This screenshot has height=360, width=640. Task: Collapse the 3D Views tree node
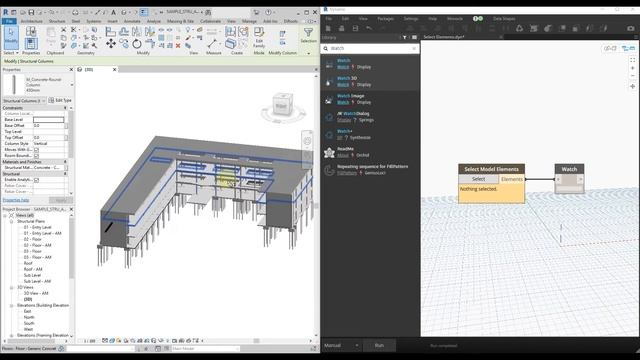coord(11,287)
